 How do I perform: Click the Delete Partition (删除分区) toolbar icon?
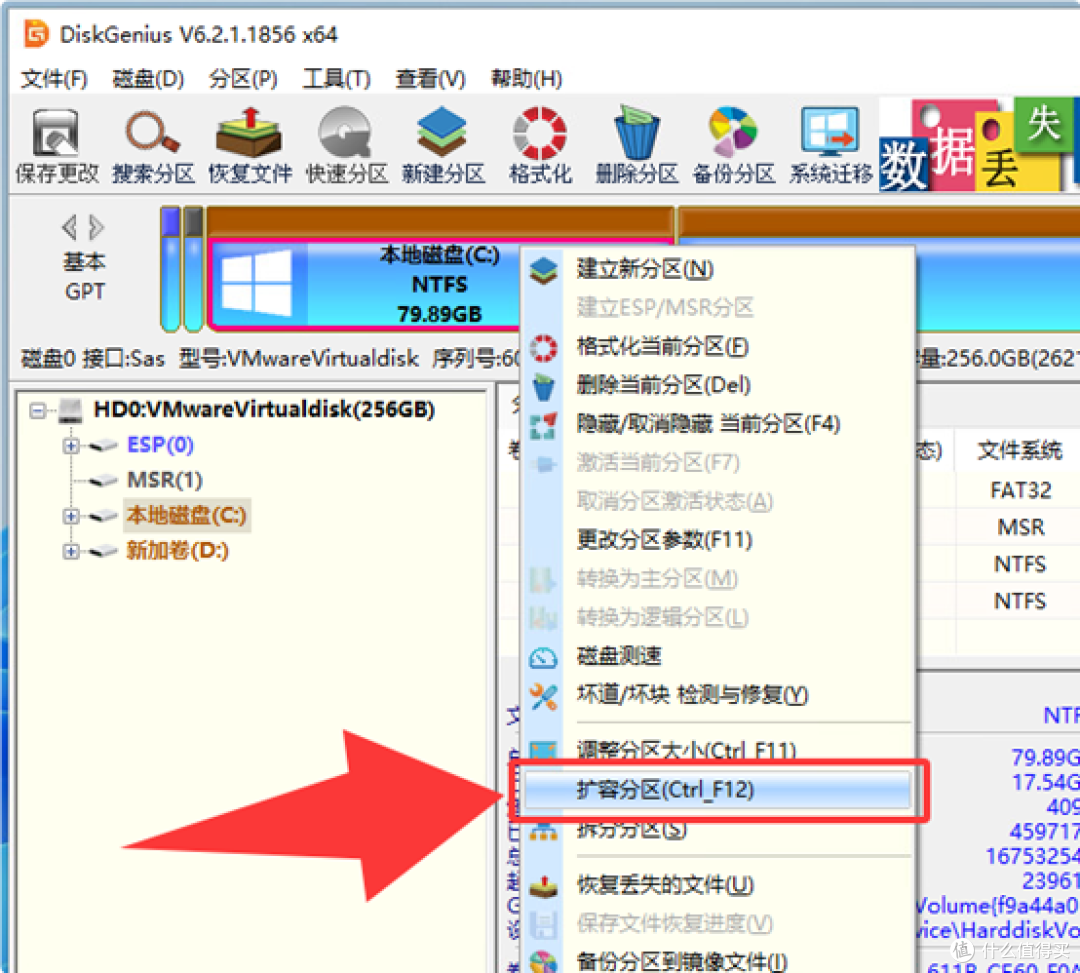637,146
